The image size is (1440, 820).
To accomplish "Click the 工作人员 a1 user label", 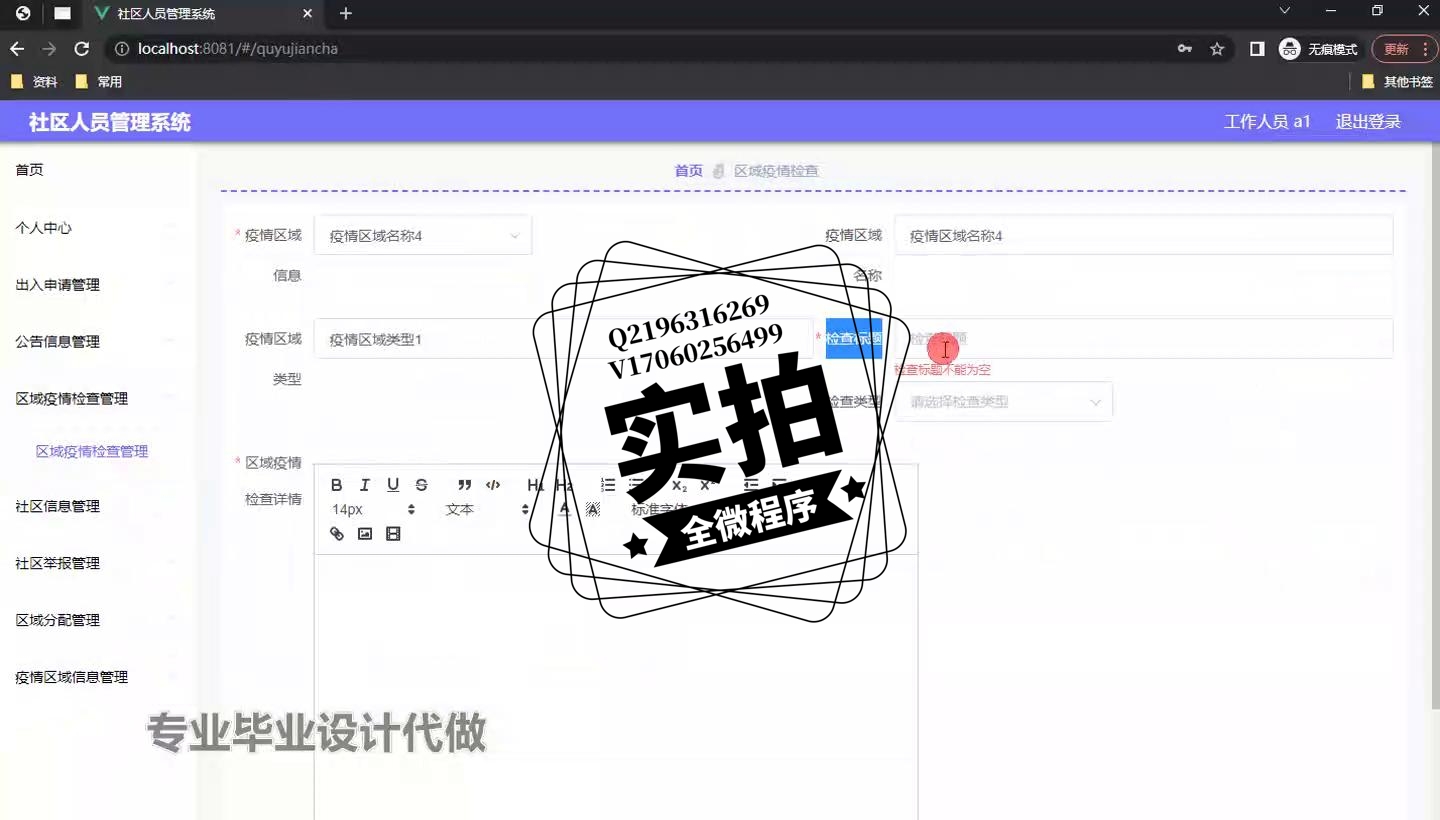I will (1267, 122).
